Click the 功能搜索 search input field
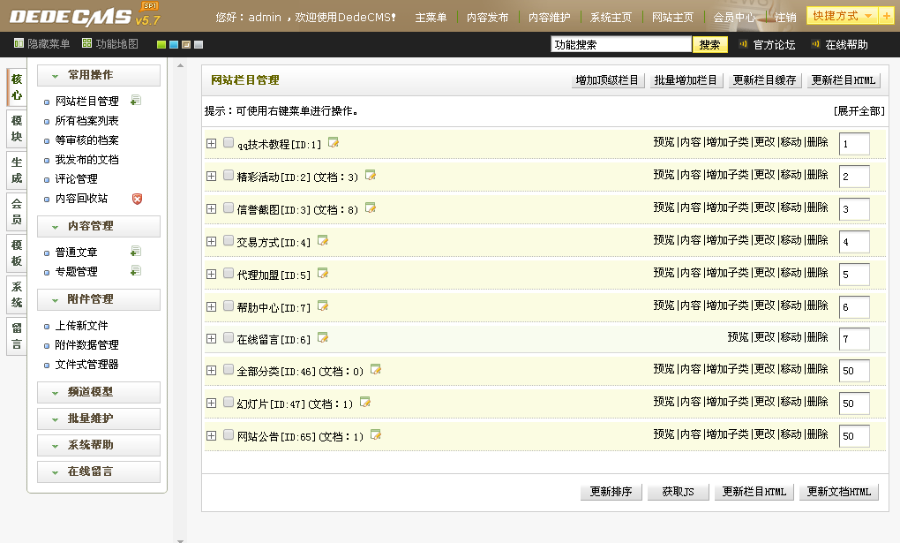 [621, 45]
